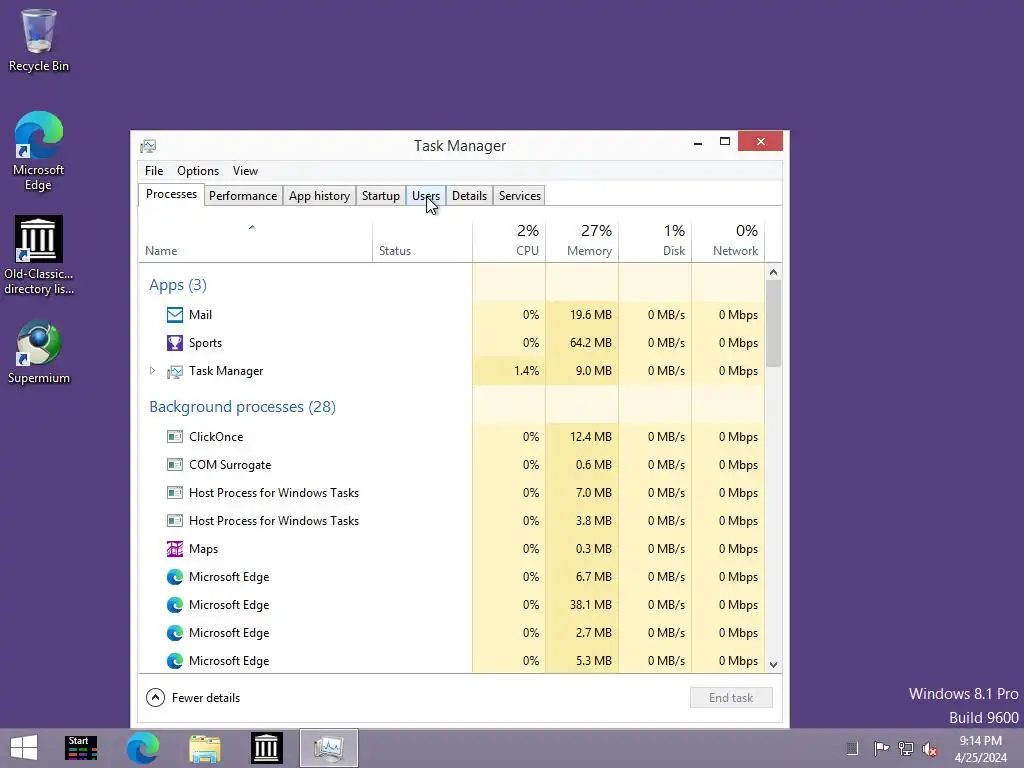
Task: Open the File menu
Action: (x=154, y=170)
